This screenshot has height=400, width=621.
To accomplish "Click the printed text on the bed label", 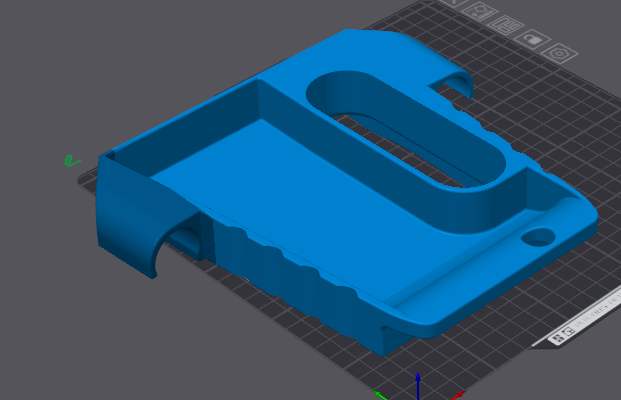I will point(596,315).
